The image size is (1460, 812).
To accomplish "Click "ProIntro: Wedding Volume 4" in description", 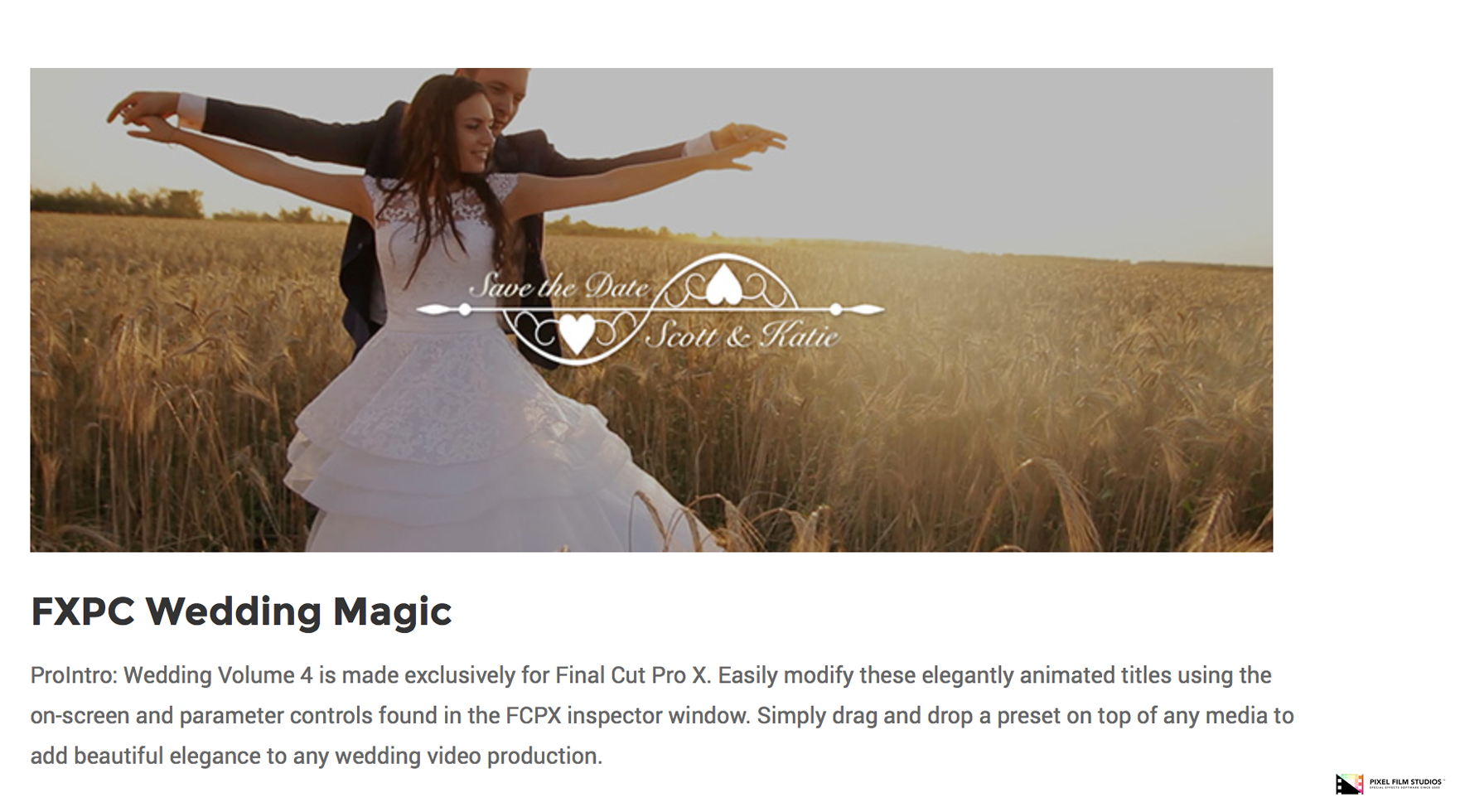I will click(x=172, y=675).
